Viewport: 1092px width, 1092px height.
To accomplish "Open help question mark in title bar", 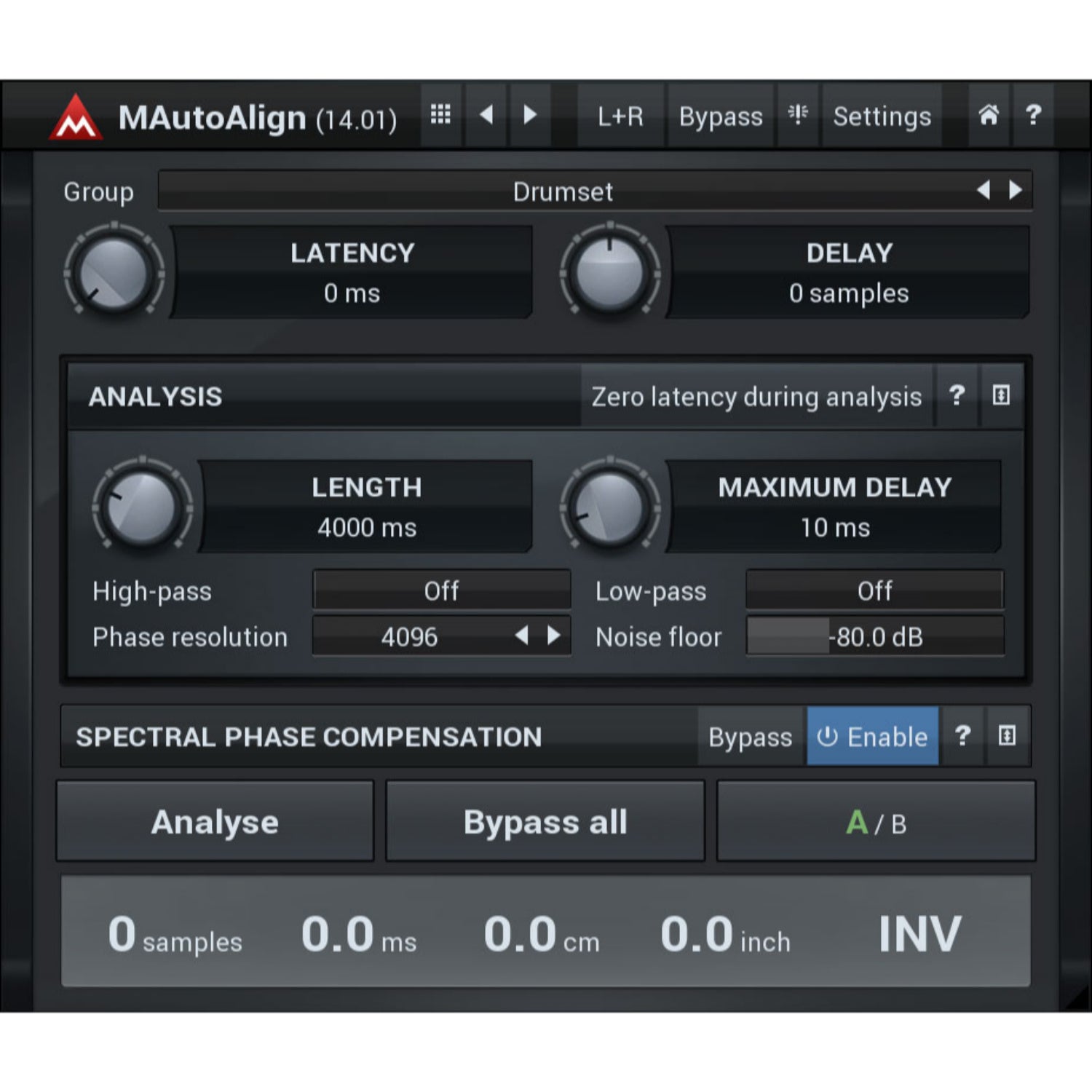I will point(1033,115).
